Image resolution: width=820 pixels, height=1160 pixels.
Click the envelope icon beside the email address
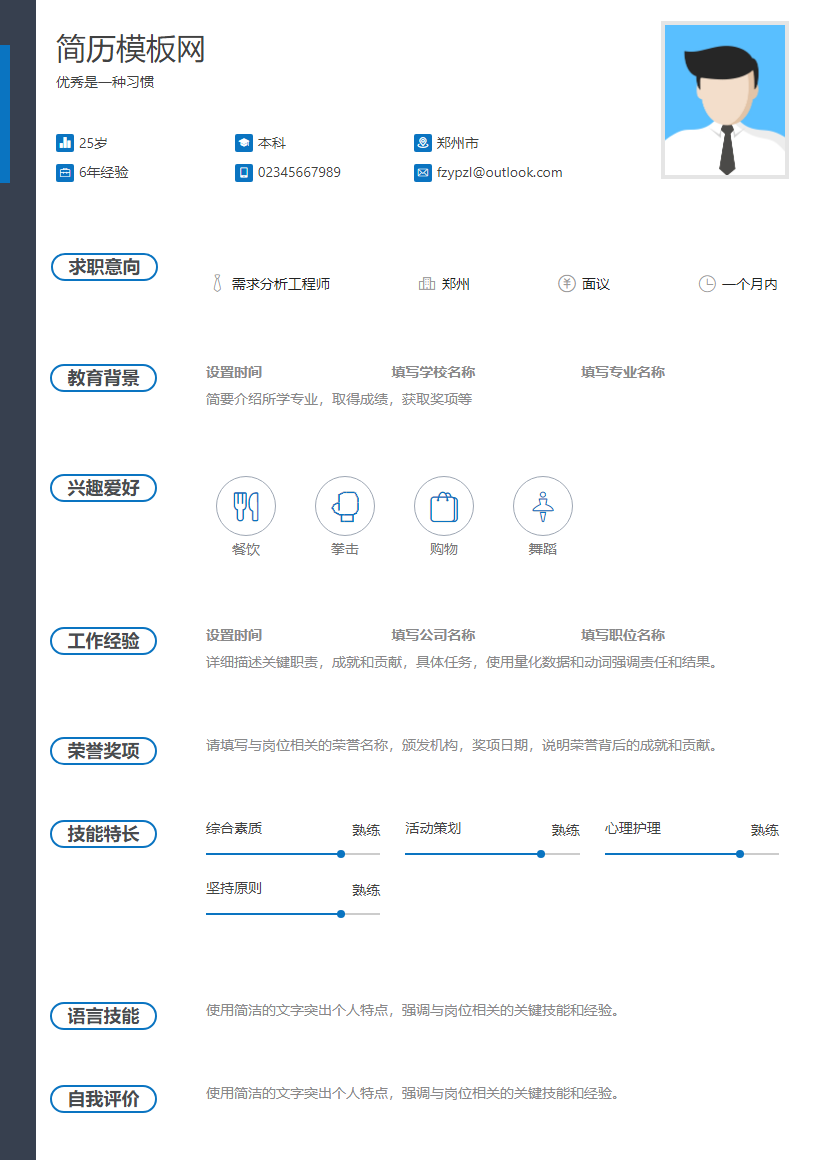(422, 172)
